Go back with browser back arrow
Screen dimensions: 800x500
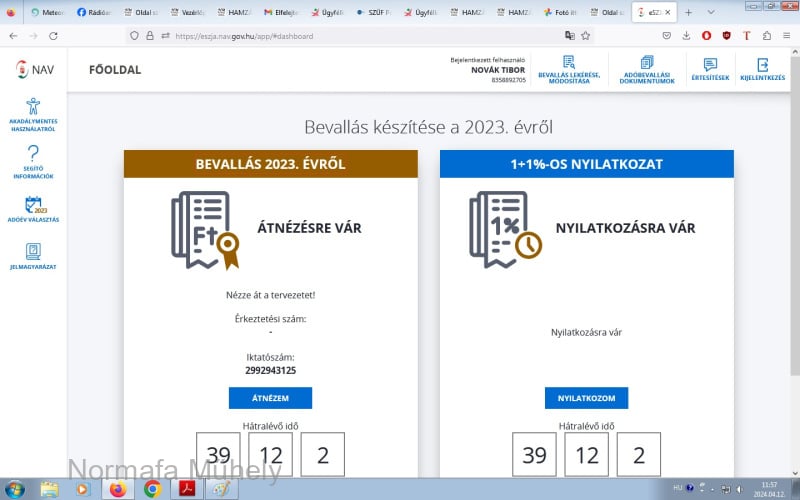pyautogui.click(x=14, y=36)
